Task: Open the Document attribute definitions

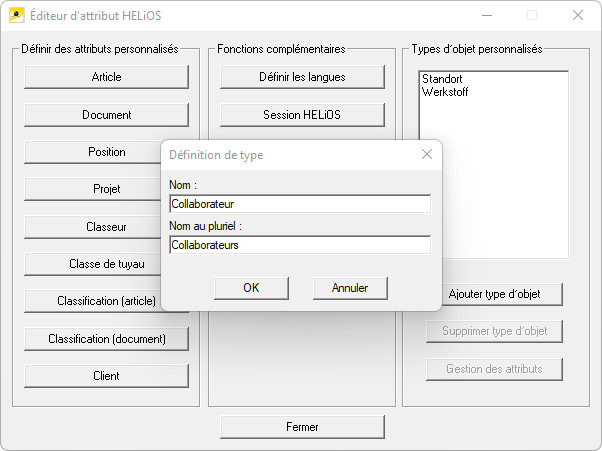Action: click(x=106, y=114)
